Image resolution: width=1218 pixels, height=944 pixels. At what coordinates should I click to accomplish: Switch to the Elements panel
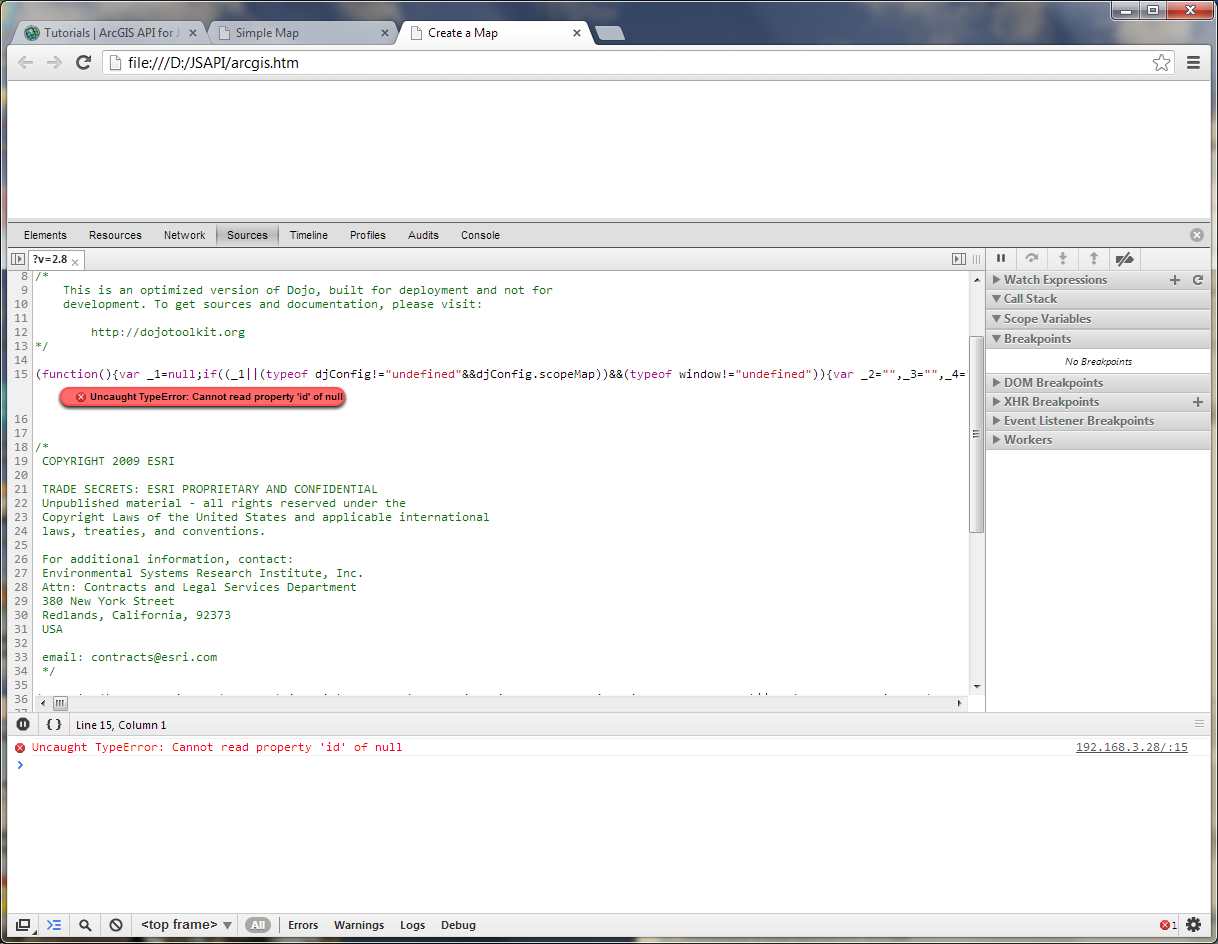coord(45,235)
